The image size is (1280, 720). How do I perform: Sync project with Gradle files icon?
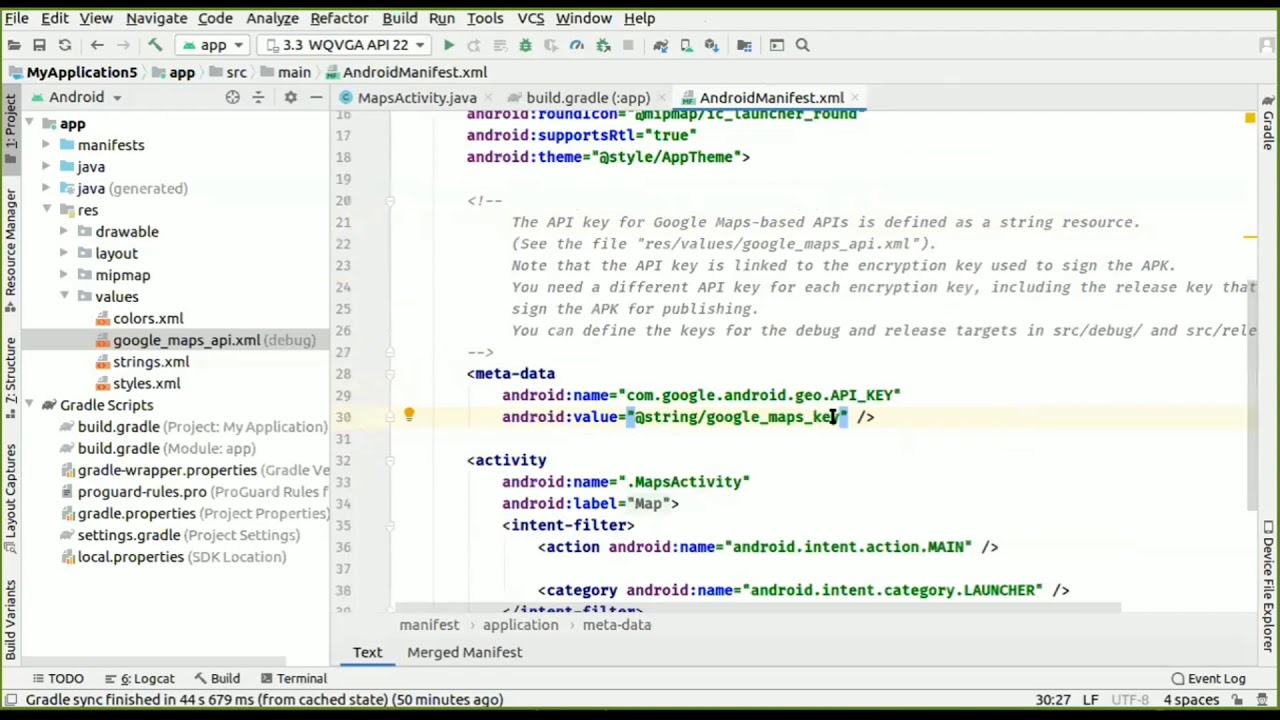[660, 45]
